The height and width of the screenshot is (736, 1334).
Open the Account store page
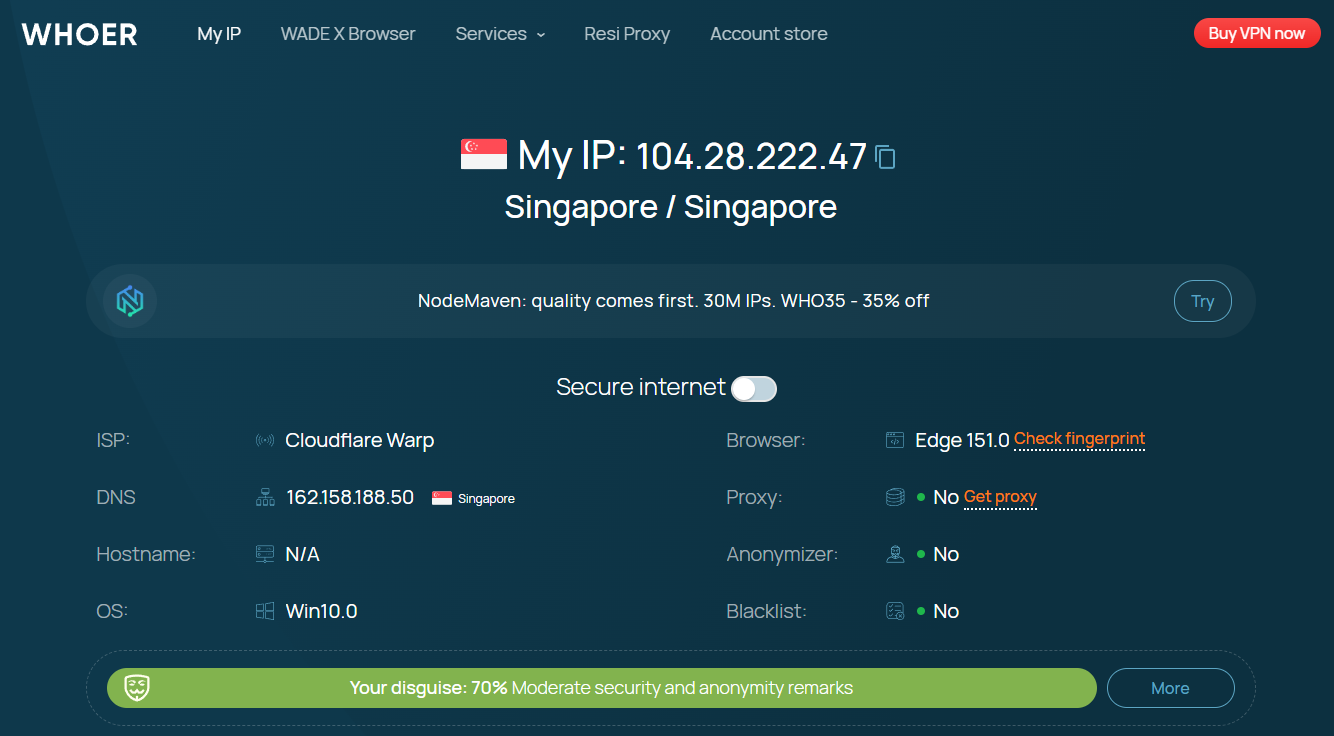coord(769,34)
